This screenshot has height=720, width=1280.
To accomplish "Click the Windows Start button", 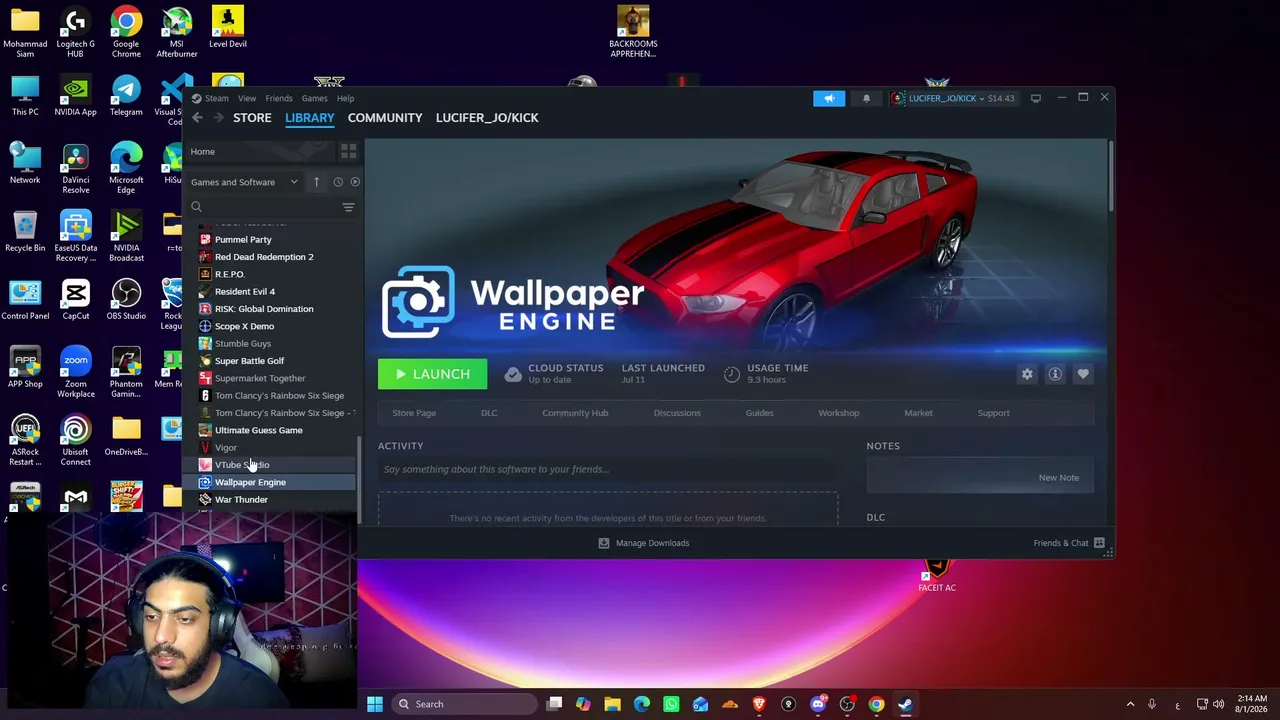I will coord(374,704).
